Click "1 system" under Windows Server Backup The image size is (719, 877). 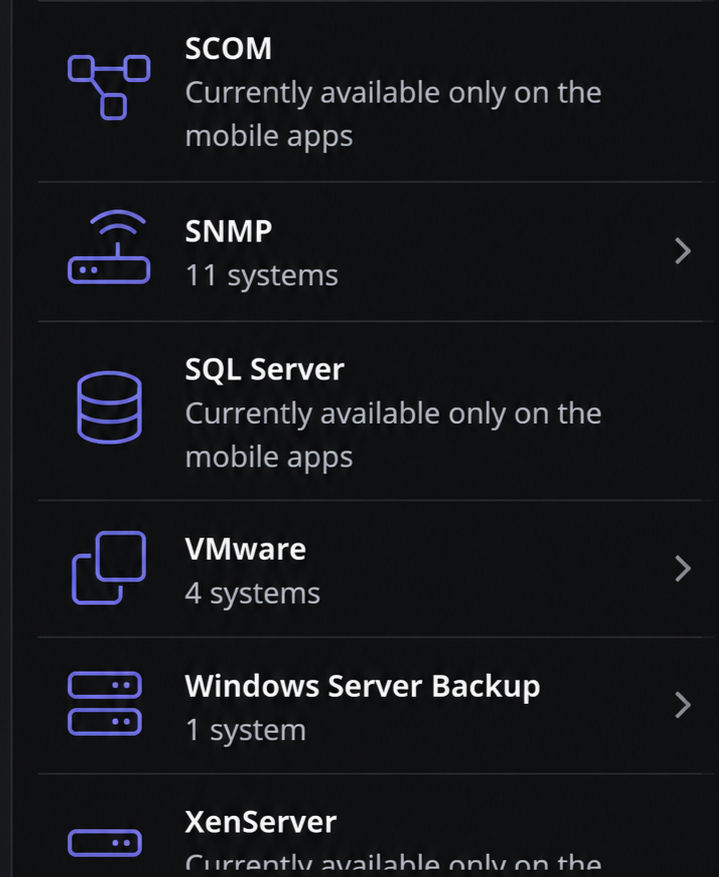245,730
